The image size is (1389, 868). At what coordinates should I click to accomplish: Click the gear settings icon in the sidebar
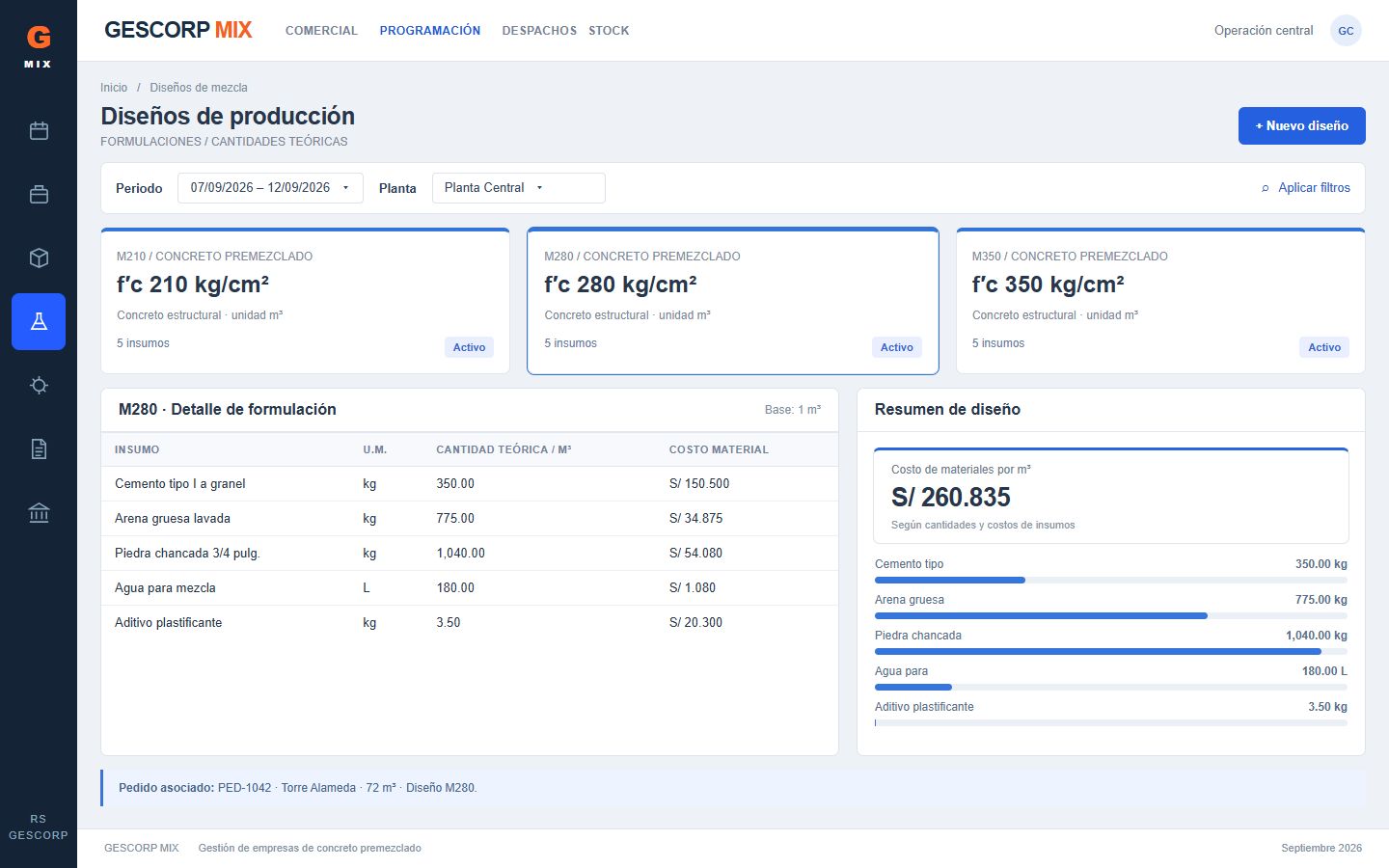coord(39,386)
